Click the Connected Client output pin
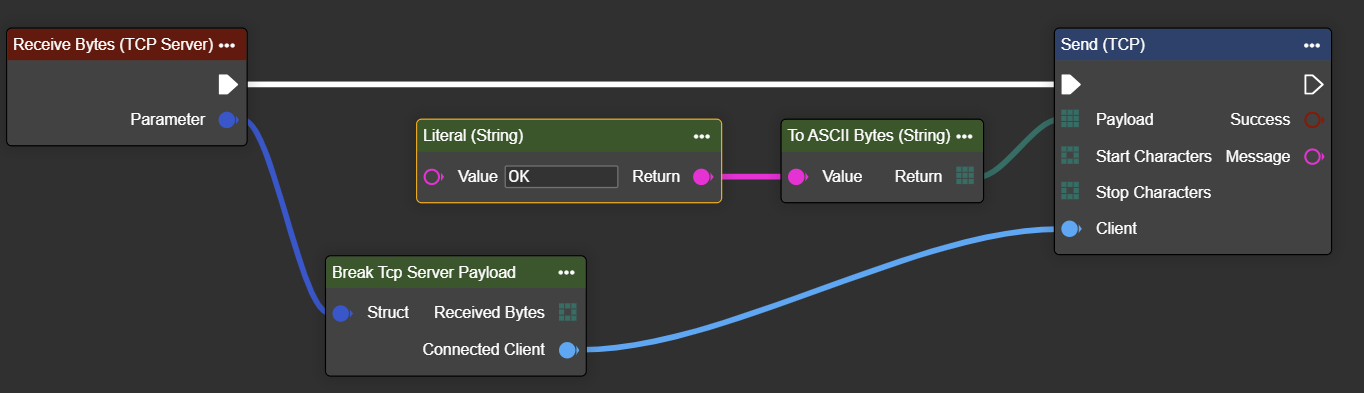Viewport: 1364px width, 393px height. (568, 349)
